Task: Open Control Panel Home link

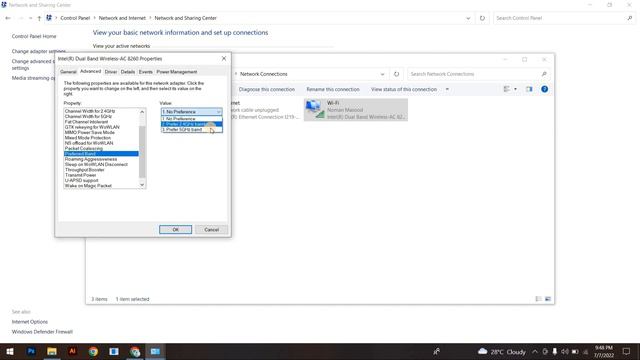Action: pos(34,36)
